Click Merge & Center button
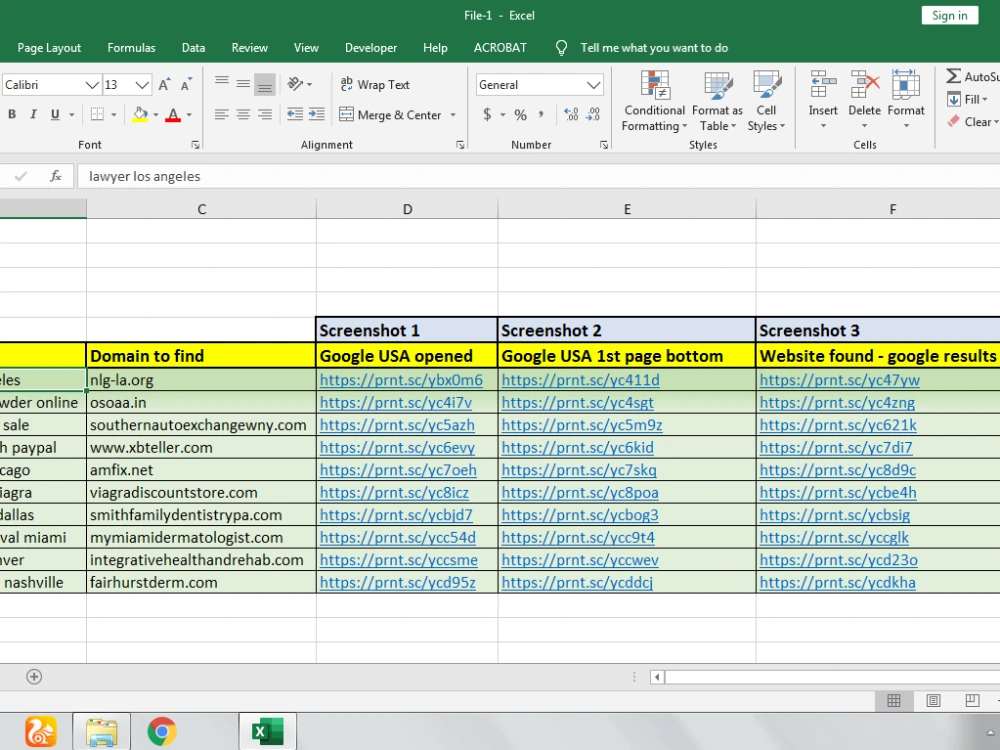1000x750 pixels. [x=390, y=115]
